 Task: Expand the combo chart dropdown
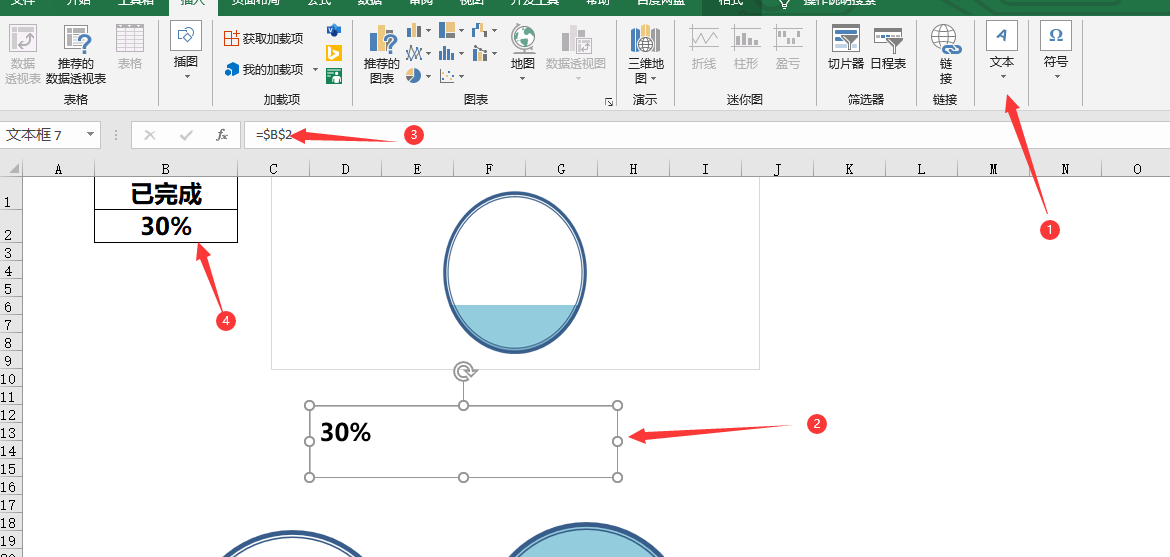494,54
